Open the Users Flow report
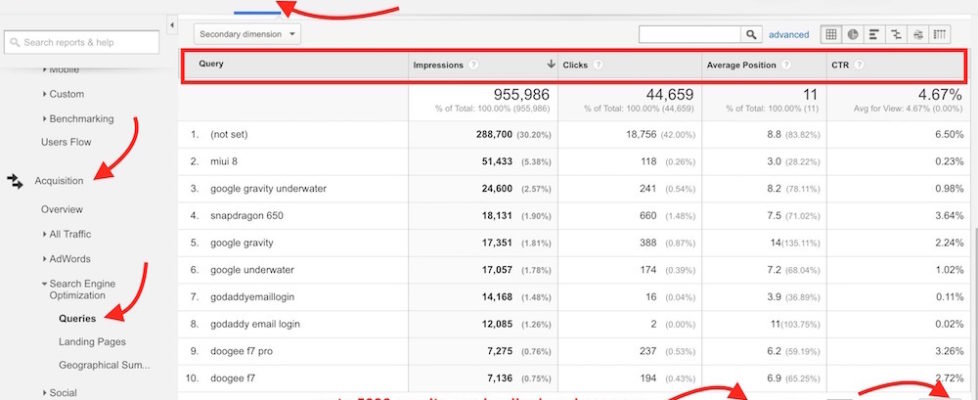The width and height of the screenshot is (978, 400). [65, 142]
